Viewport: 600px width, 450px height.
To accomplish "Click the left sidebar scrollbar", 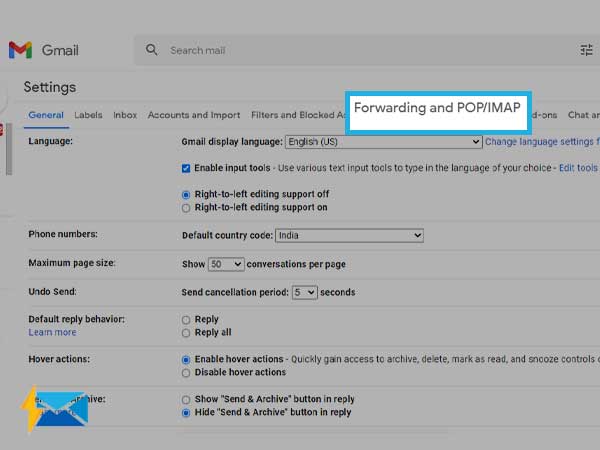I will [9, 149].
